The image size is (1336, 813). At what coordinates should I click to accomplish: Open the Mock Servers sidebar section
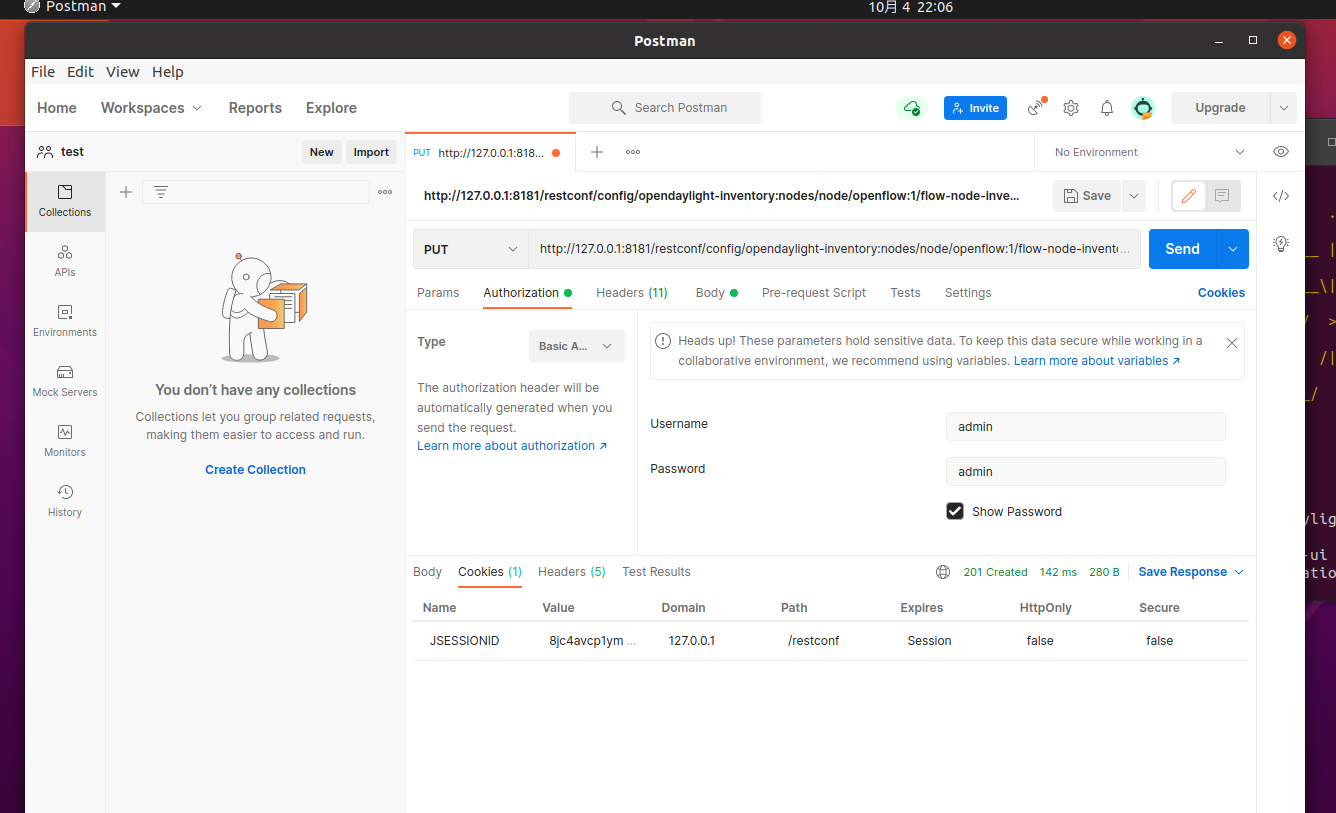point(65,381)
